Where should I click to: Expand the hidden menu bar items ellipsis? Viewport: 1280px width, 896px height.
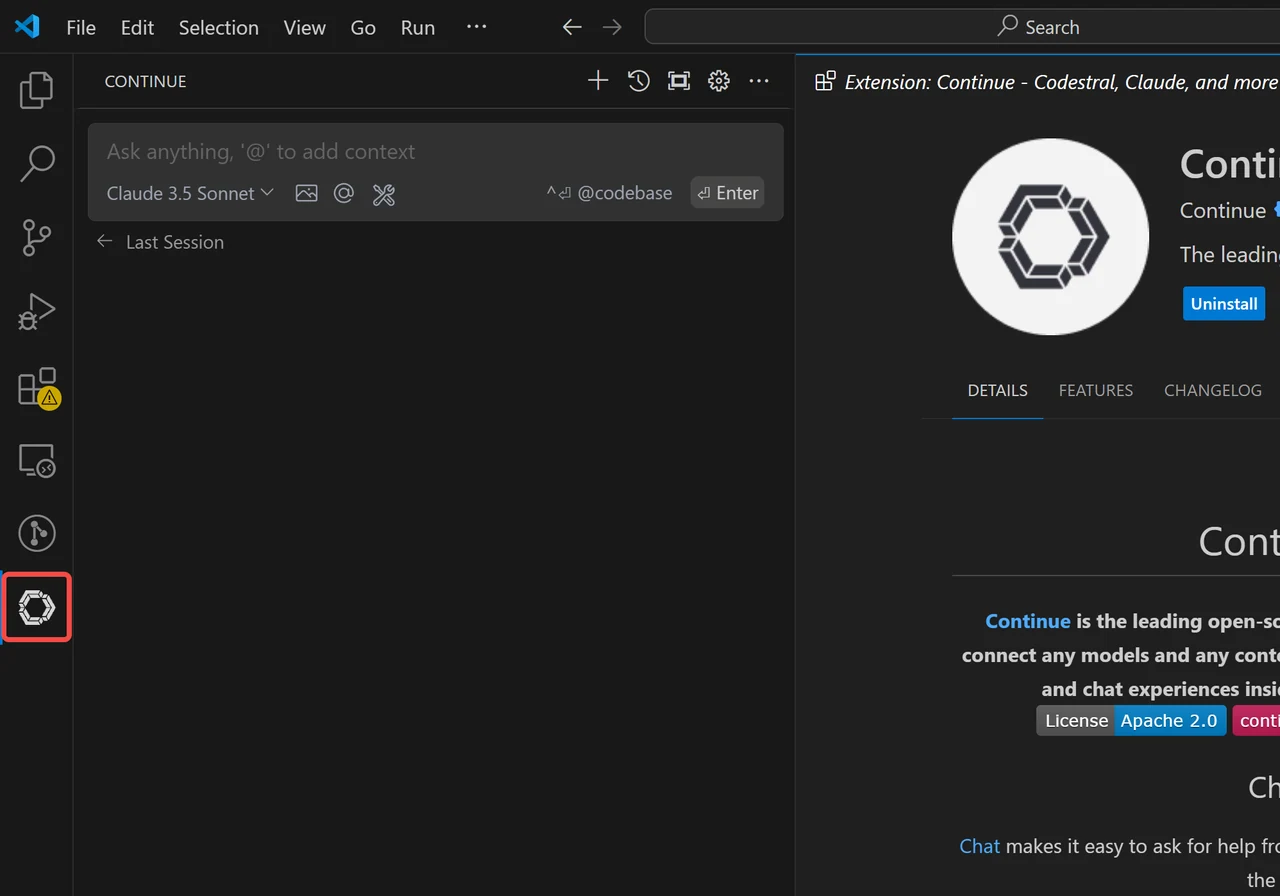477,27
